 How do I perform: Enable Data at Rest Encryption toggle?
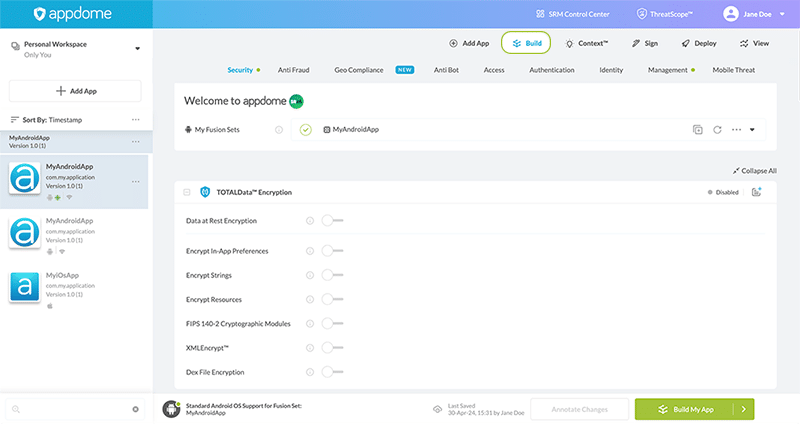pyautogui.click(x=331, y=220)
